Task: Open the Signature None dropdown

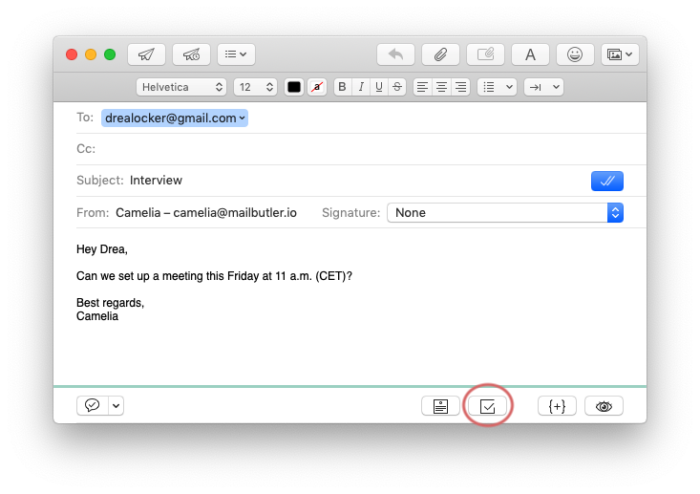Action: click(x=505, y=213)
